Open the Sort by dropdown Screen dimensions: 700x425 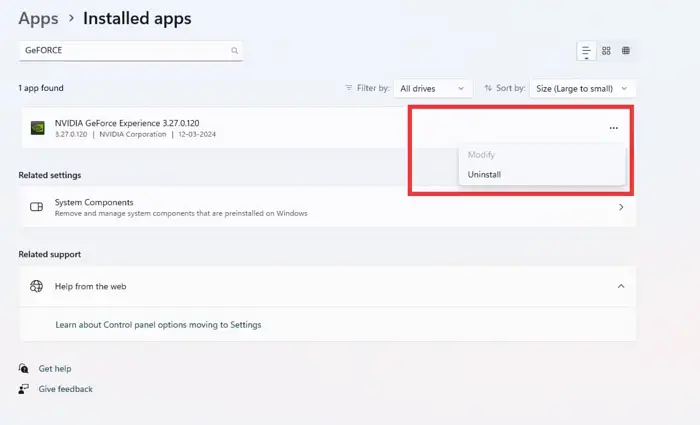pos(583,89)
